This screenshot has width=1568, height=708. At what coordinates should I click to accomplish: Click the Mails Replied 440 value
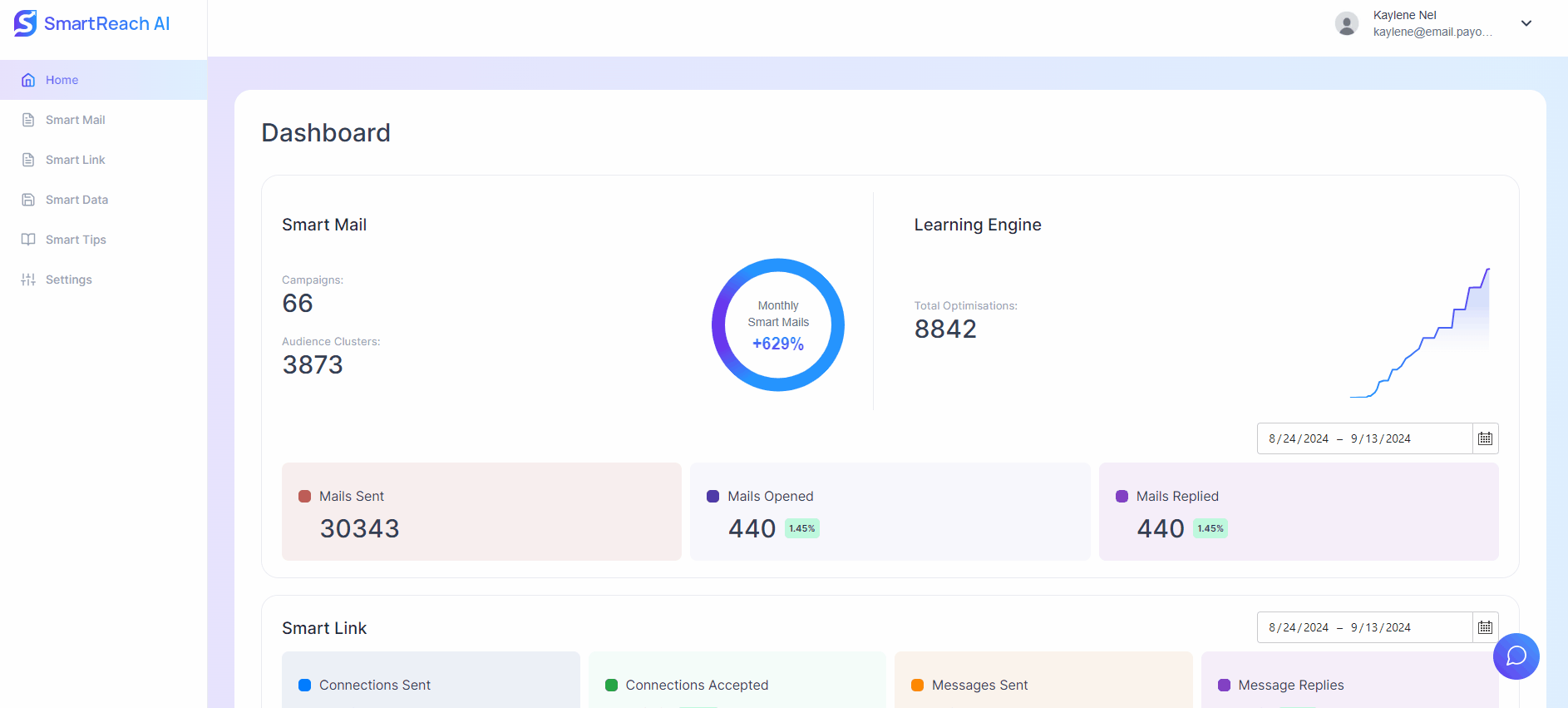tap(1161, 528)
